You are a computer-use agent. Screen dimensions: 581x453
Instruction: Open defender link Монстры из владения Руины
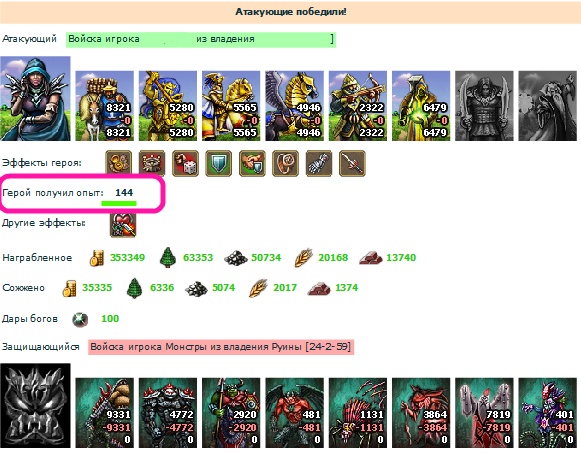(x=221, y=347)
